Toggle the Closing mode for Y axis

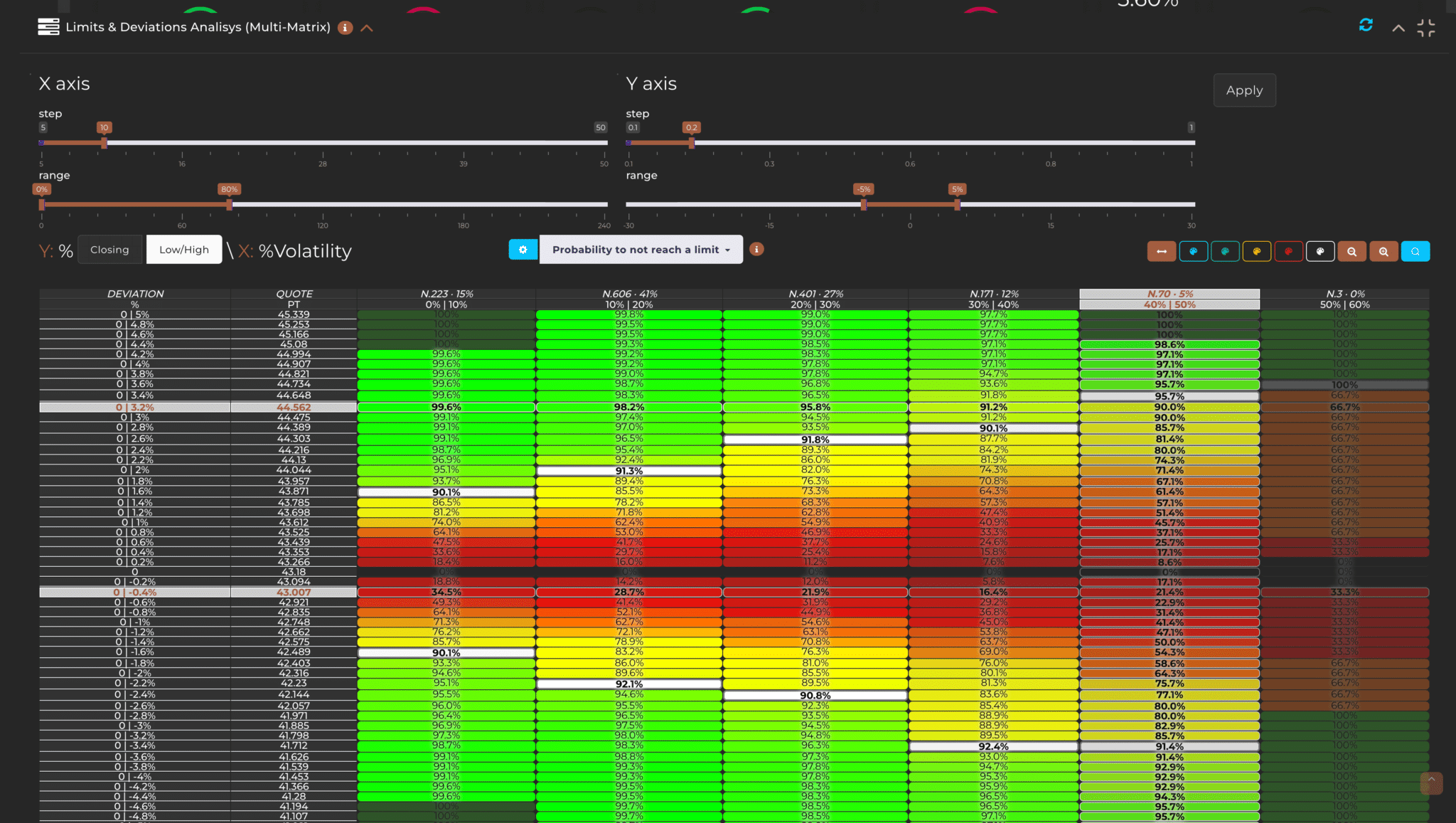click(x=109, y=250)
